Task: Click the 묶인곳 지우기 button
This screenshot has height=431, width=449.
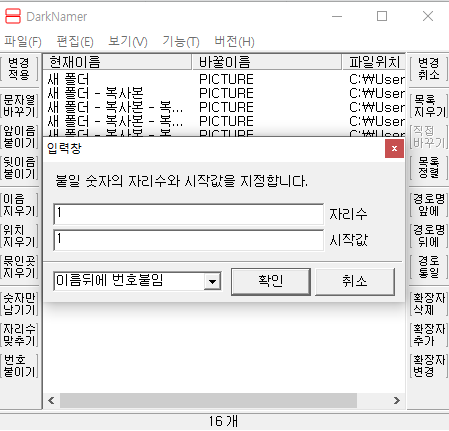Action: pos(19,267)
